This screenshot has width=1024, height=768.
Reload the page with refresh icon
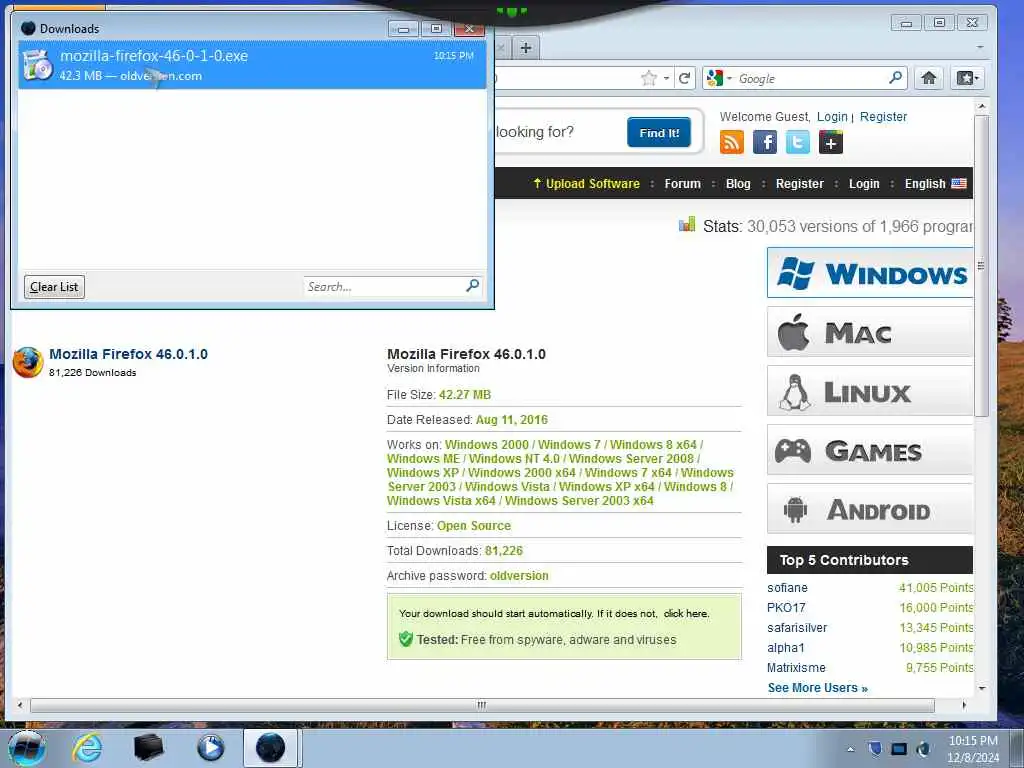pos(684,78)
